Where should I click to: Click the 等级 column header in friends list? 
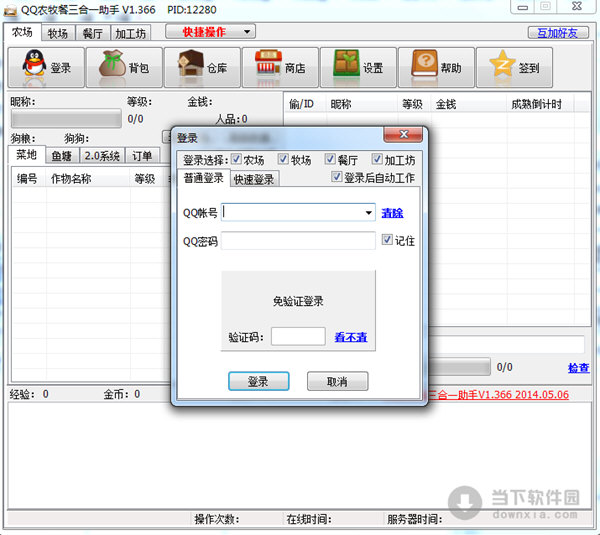(x=414, y=104)
